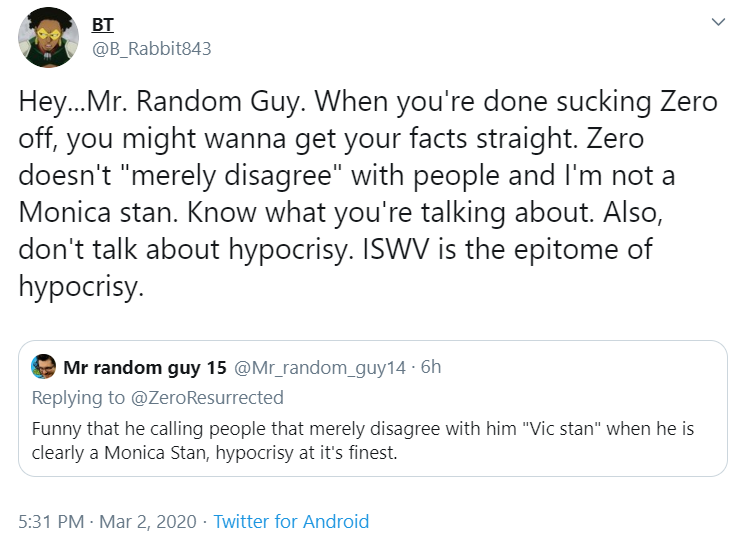744x542 pixels.
Task: Open the @Mr_random_guy14 handle
Action: (x=320, y=367)
